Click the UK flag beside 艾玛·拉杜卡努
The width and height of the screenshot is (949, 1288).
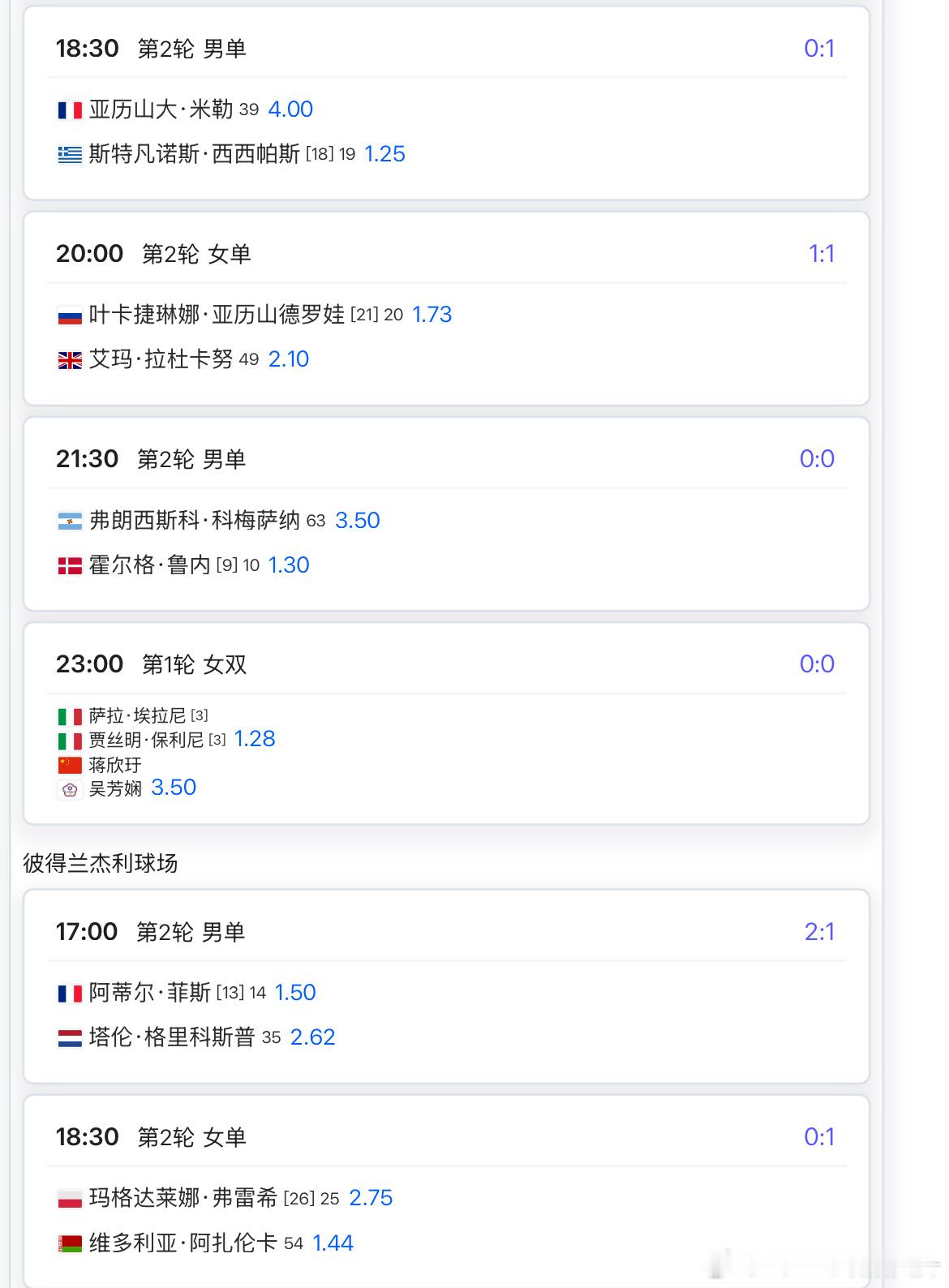[x=70, y=360]
